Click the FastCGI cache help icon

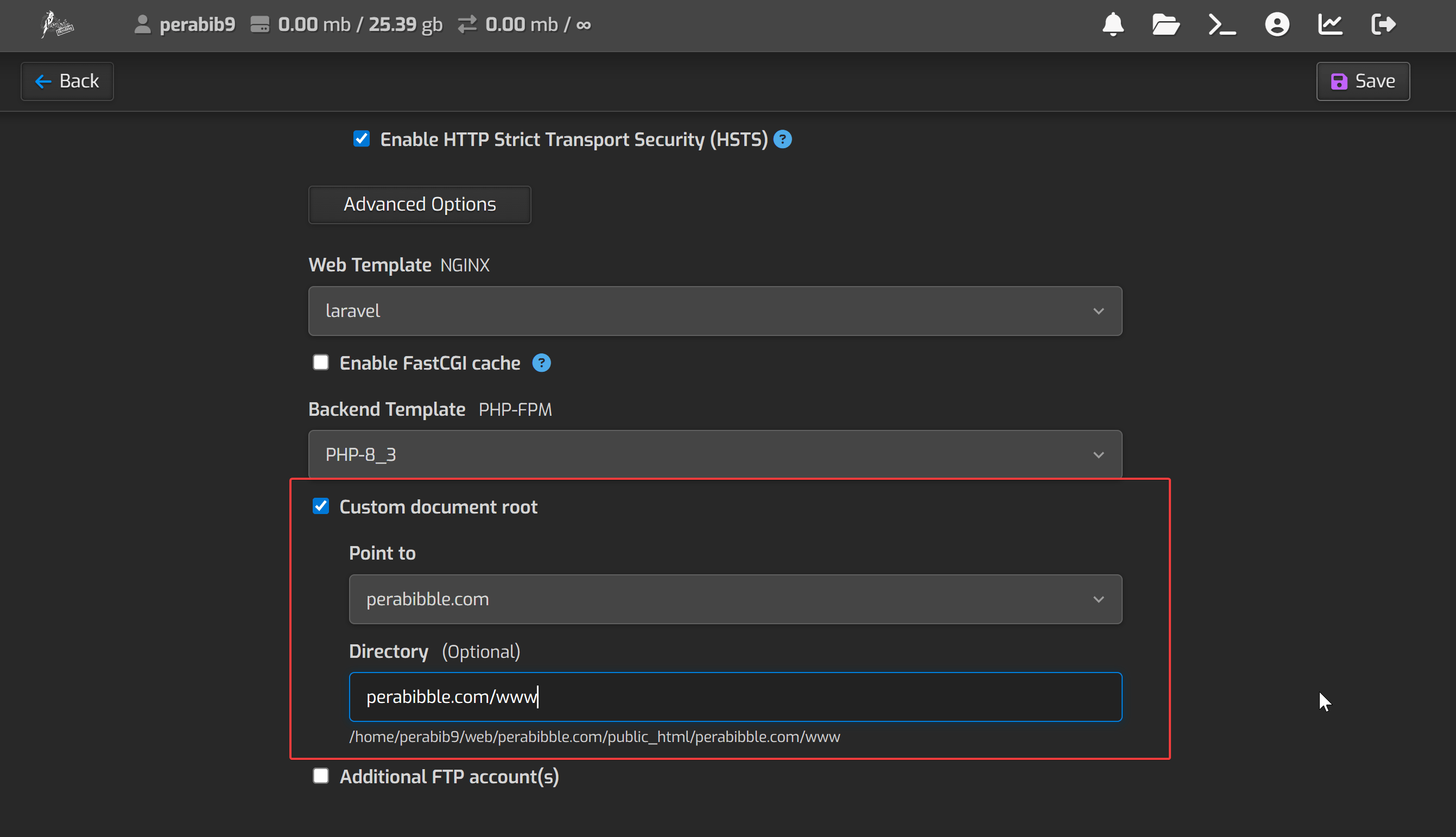tap(541, 363)
